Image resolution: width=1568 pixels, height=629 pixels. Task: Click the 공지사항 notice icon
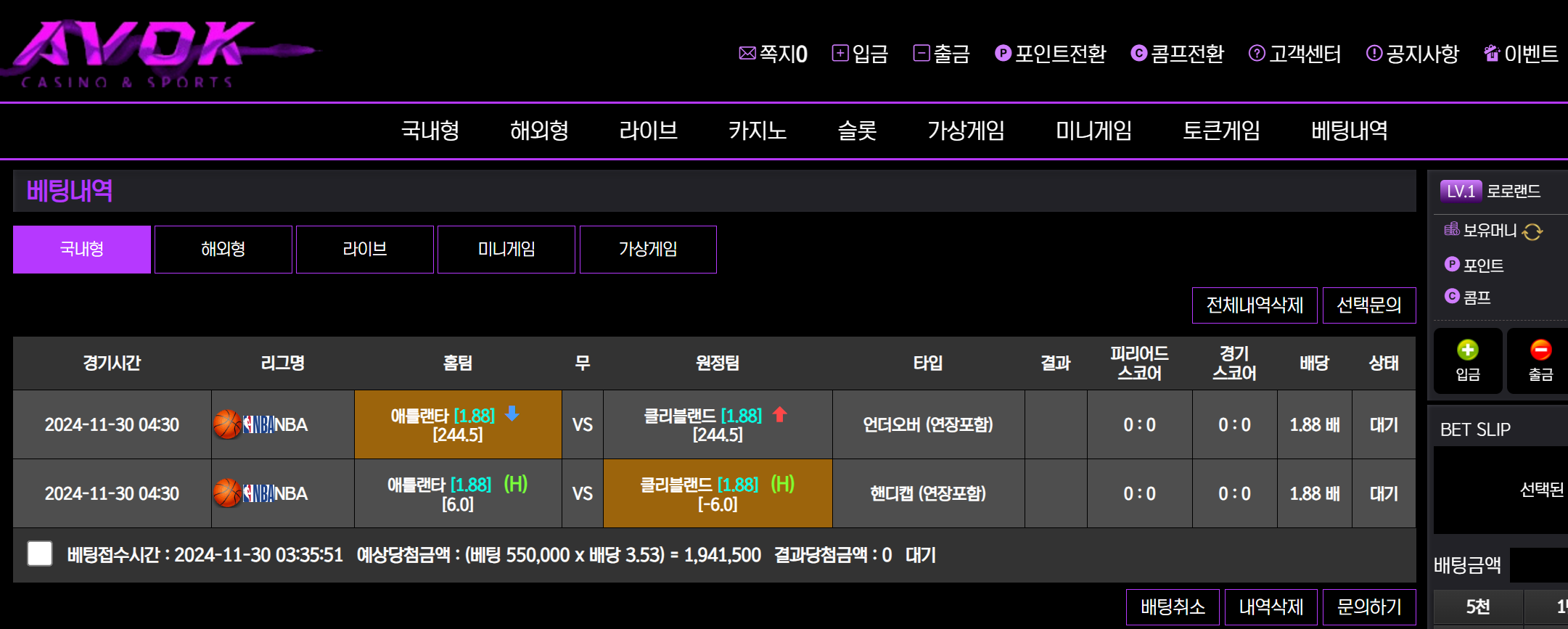(1374, 53)
